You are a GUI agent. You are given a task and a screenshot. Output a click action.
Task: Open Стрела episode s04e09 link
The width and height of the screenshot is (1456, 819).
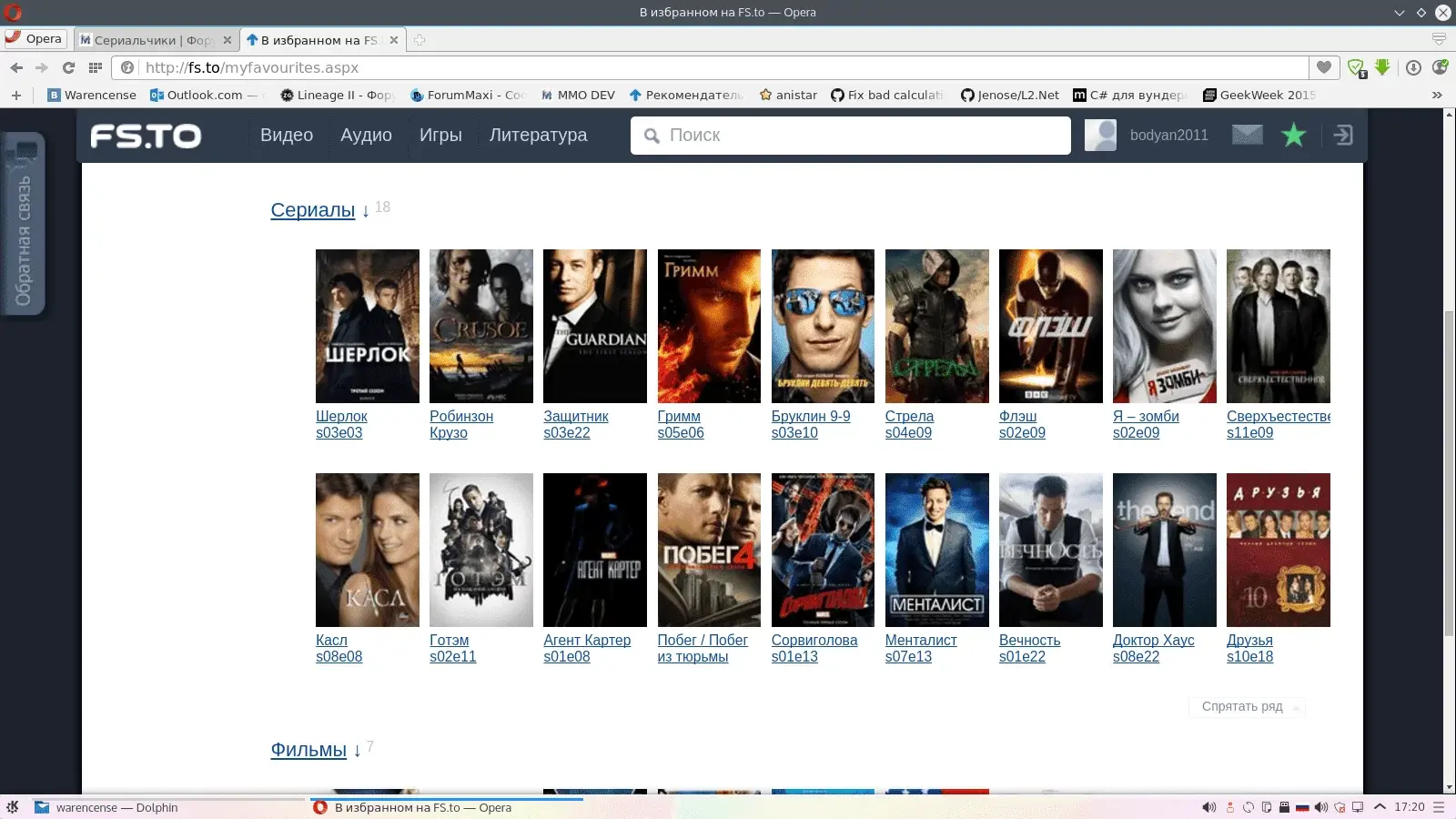pyautogui.click(x=908, y=433)
